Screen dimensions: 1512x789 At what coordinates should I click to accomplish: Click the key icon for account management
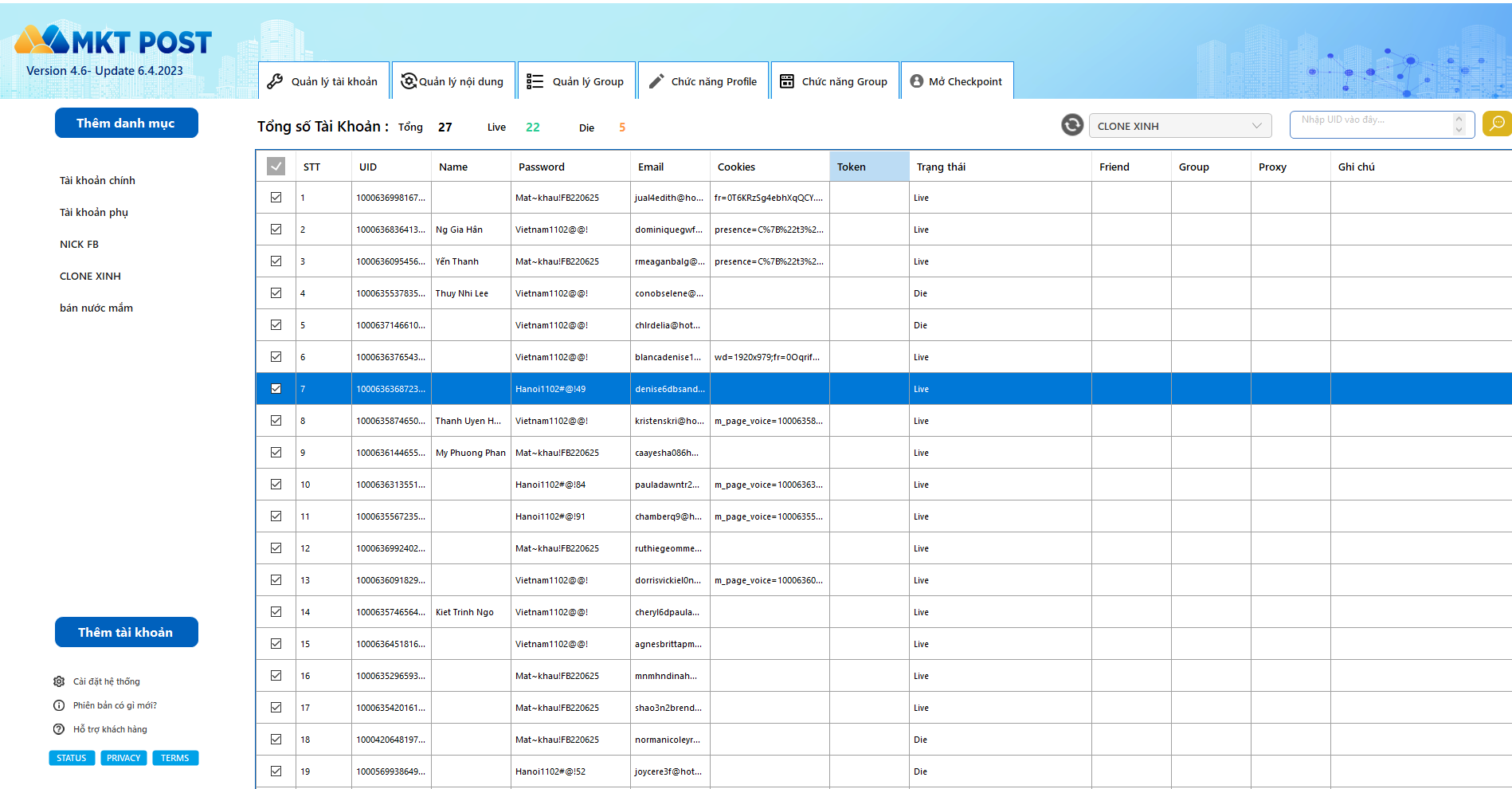tap(275, 81)
